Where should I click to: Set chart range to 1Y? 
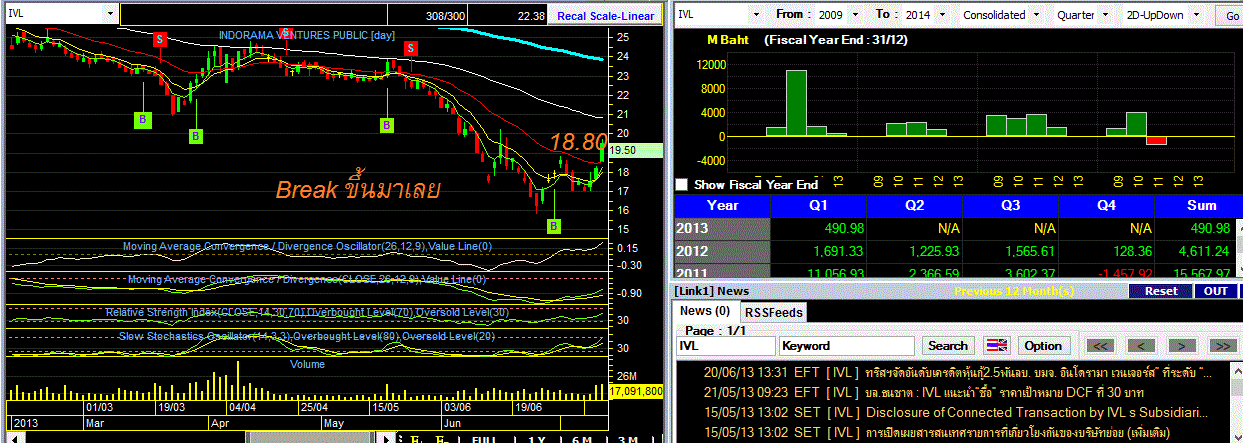[536, 440]
